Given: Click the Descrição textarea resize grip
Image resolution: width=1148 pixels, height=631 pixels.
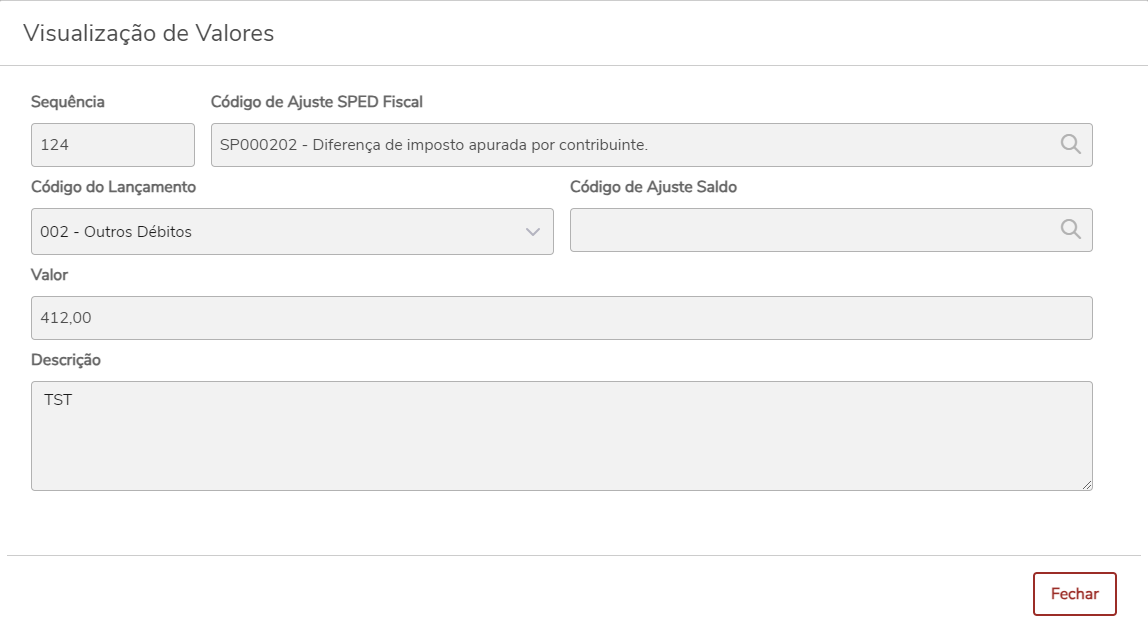Looking at the screenshot, I should point(1086,485).
